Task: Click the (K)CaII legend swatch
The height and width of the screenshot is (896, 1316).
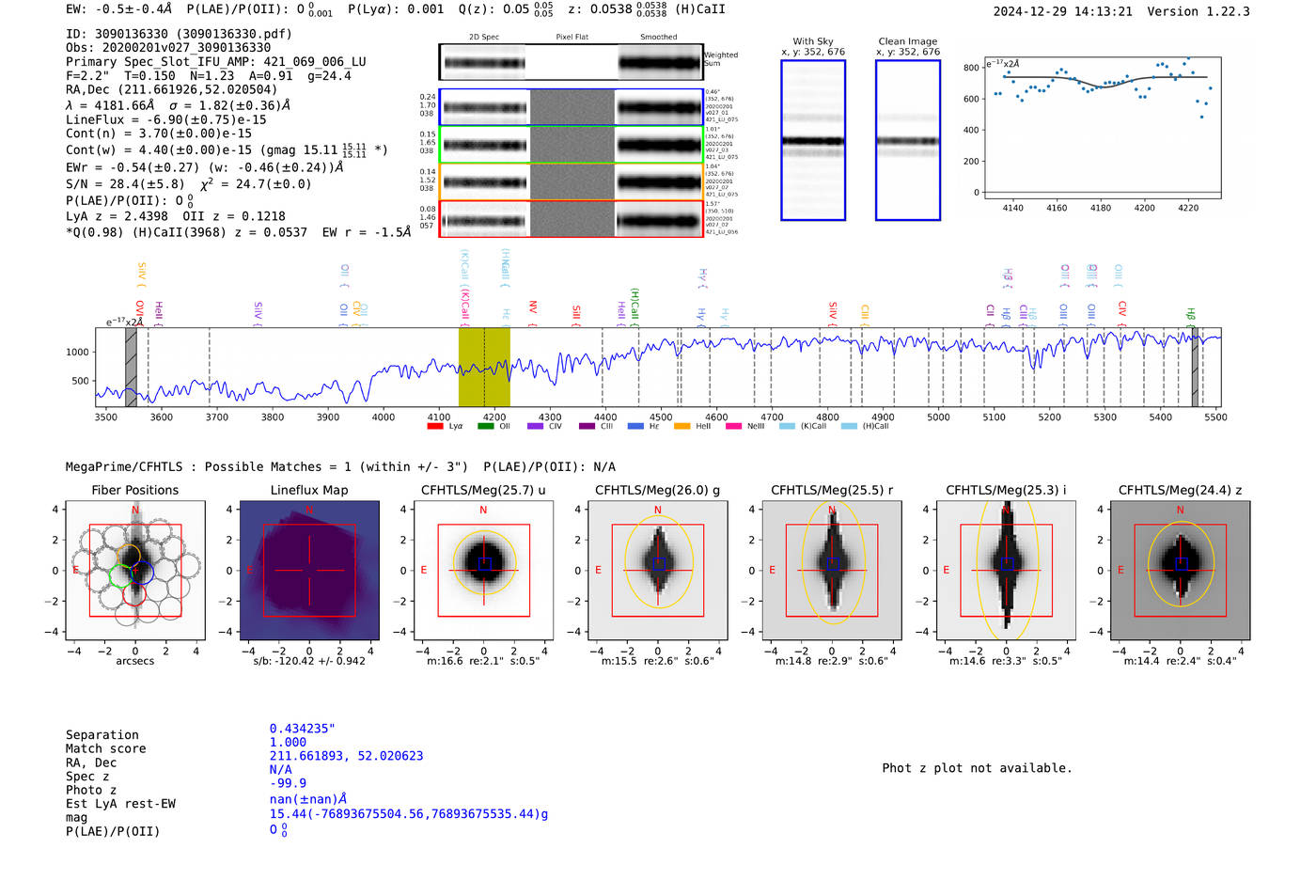Action: pos(787,426)
